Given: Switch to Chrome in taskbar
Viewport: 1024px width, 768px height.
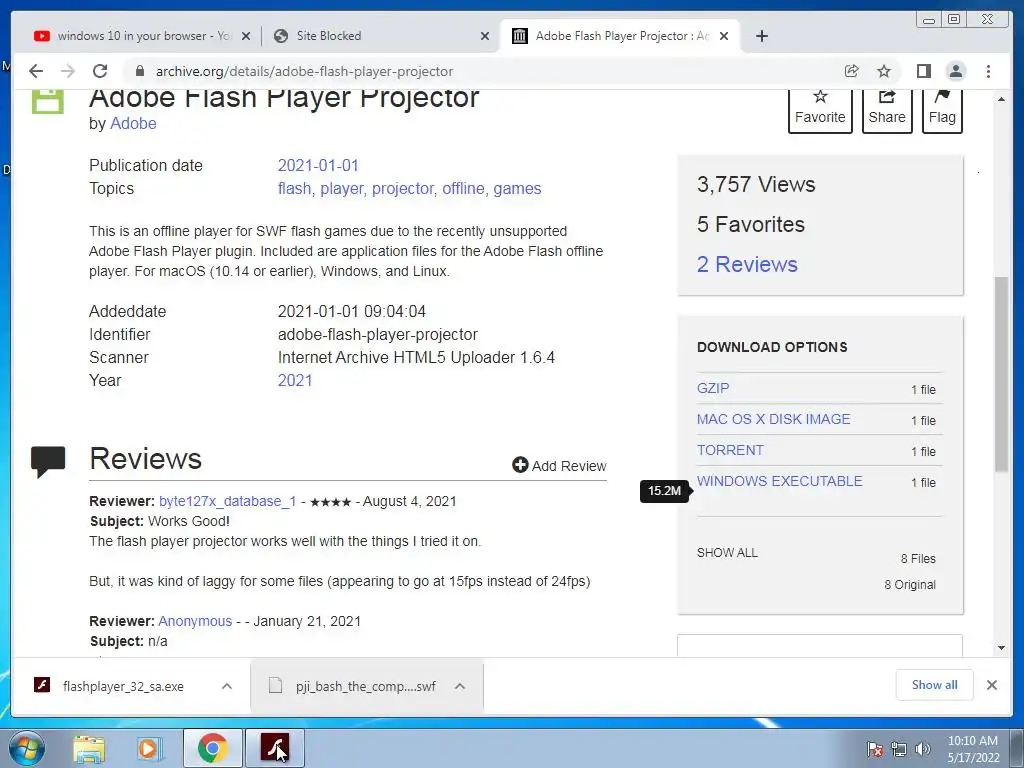Looking at the screenshot, I should 212,748.
